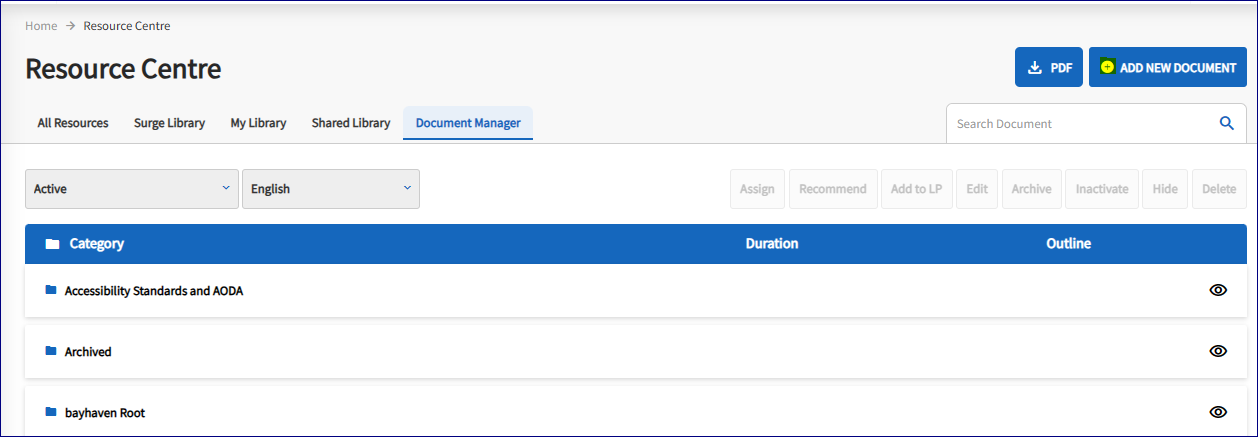Click Resource Centre breadcrumb
The width and height of the screenshot is (1258, 437).
[127, 26]
